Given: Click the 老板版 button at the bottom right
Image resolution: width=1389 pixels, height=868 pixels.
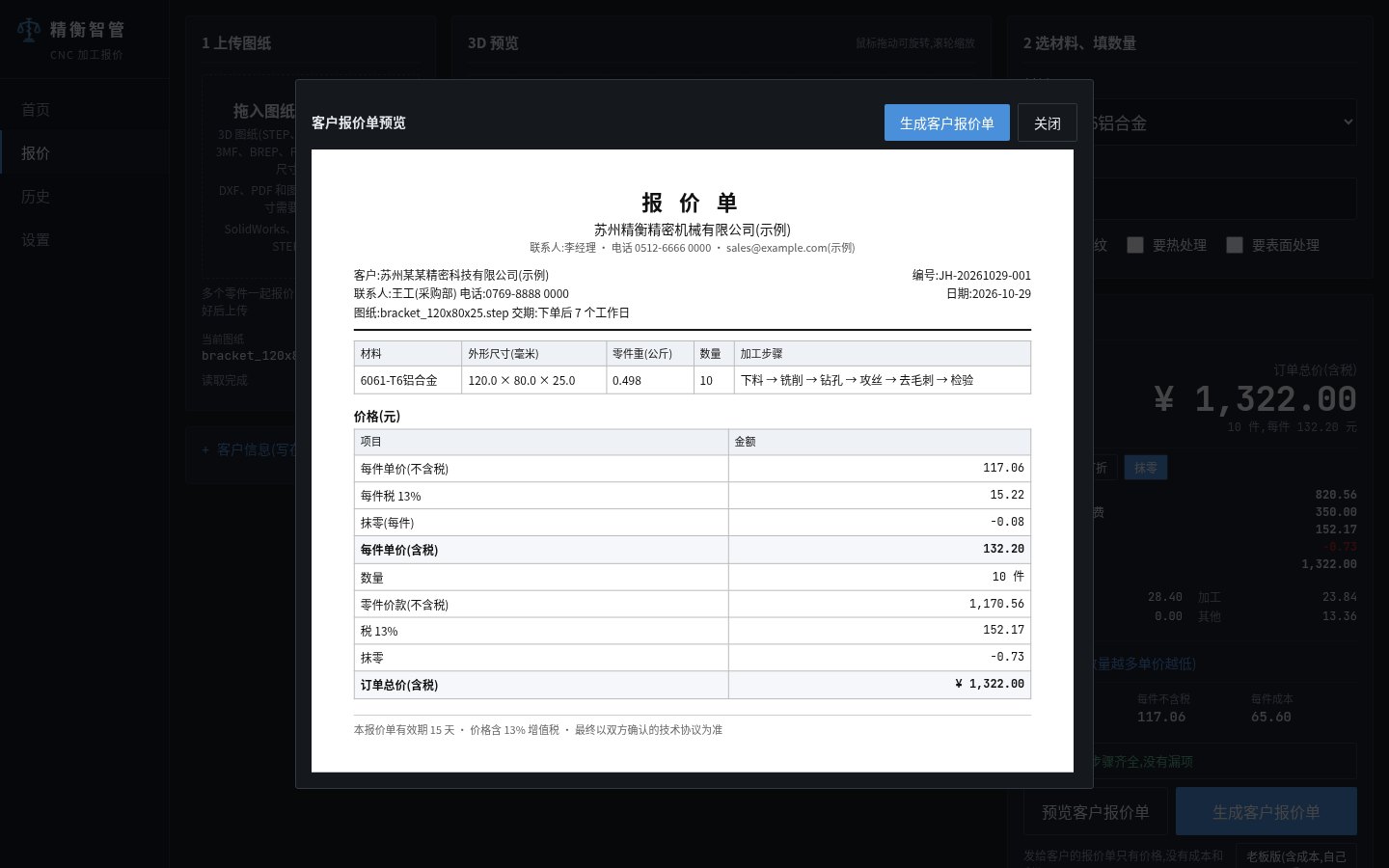Looking at the screenshot, I should [x=1295, y=855].
